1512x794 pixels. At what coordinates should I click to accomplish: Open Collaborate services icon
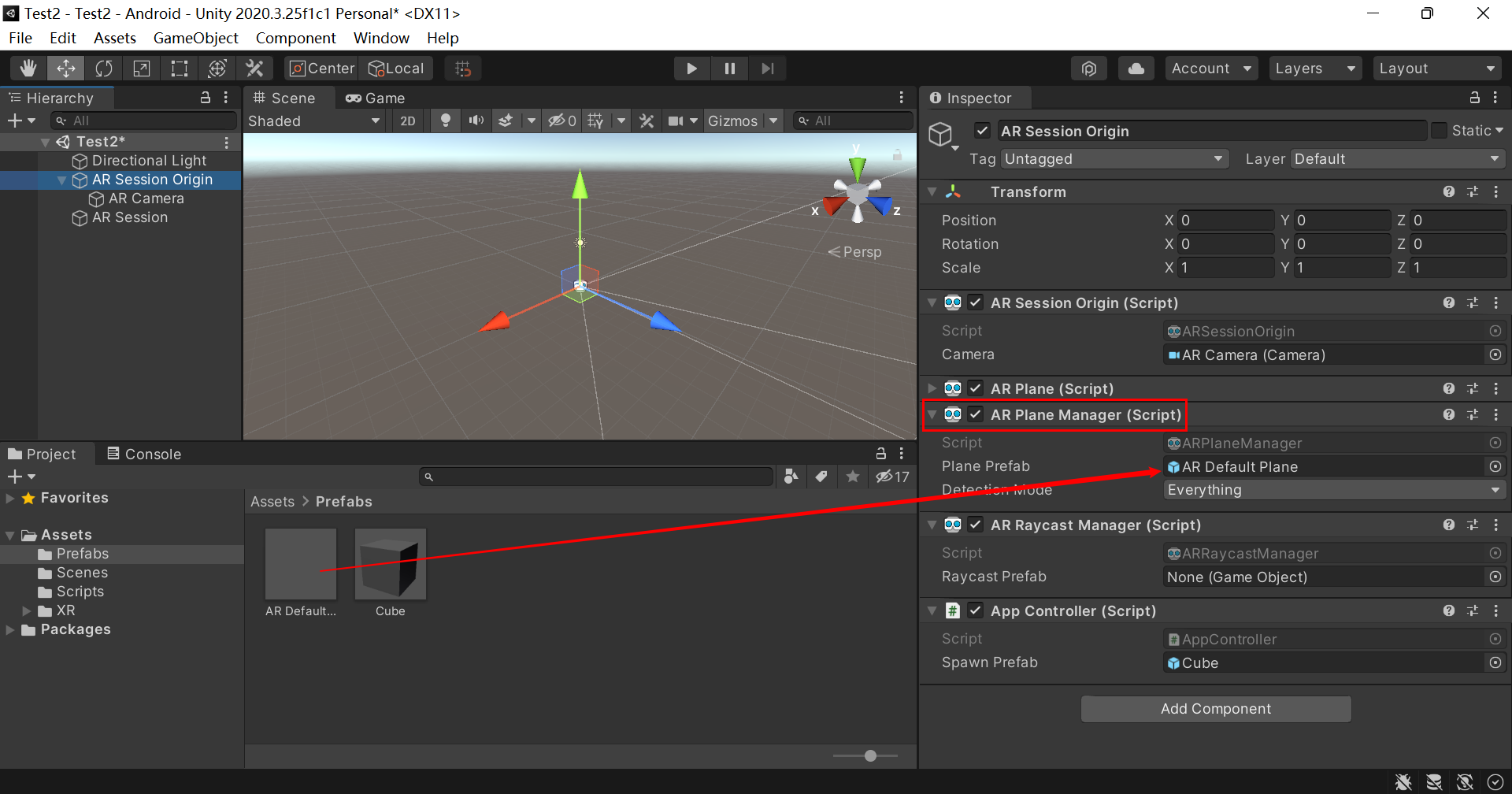tap(1089, 69)
